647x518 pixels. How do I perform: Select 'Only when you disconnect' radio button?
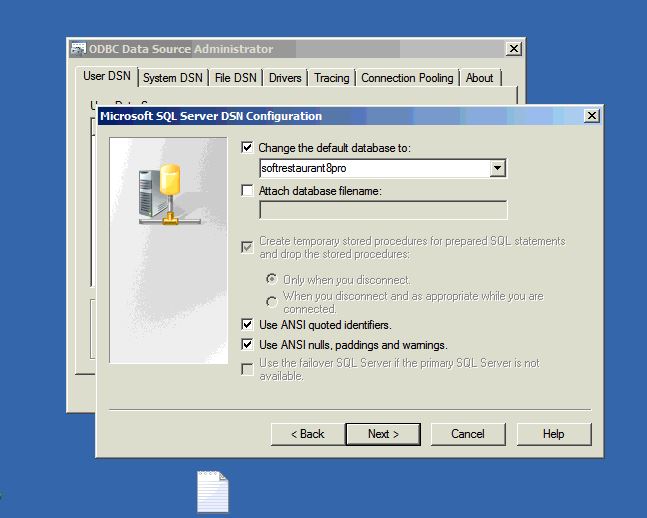(x=272, y=279)
